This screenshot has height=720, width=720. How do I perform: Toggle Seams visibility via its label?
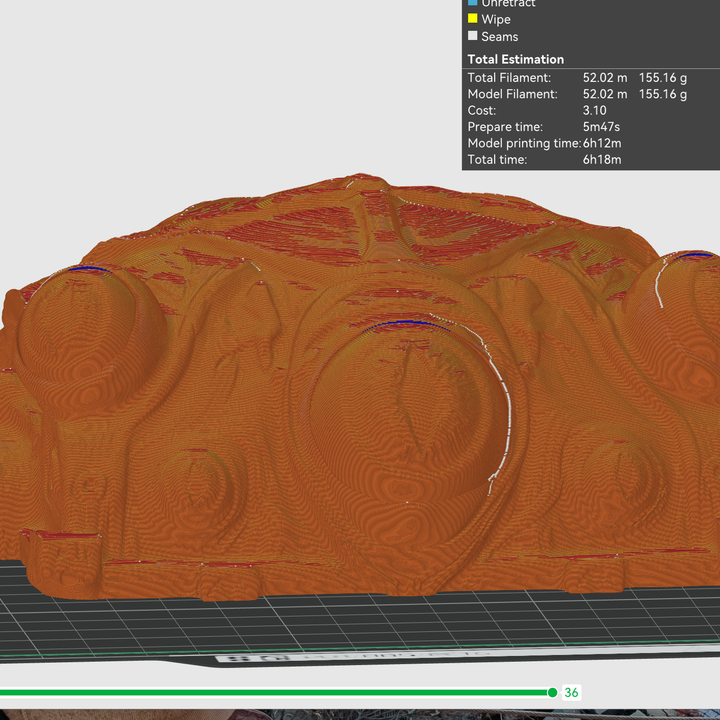(x=500, y=36)
